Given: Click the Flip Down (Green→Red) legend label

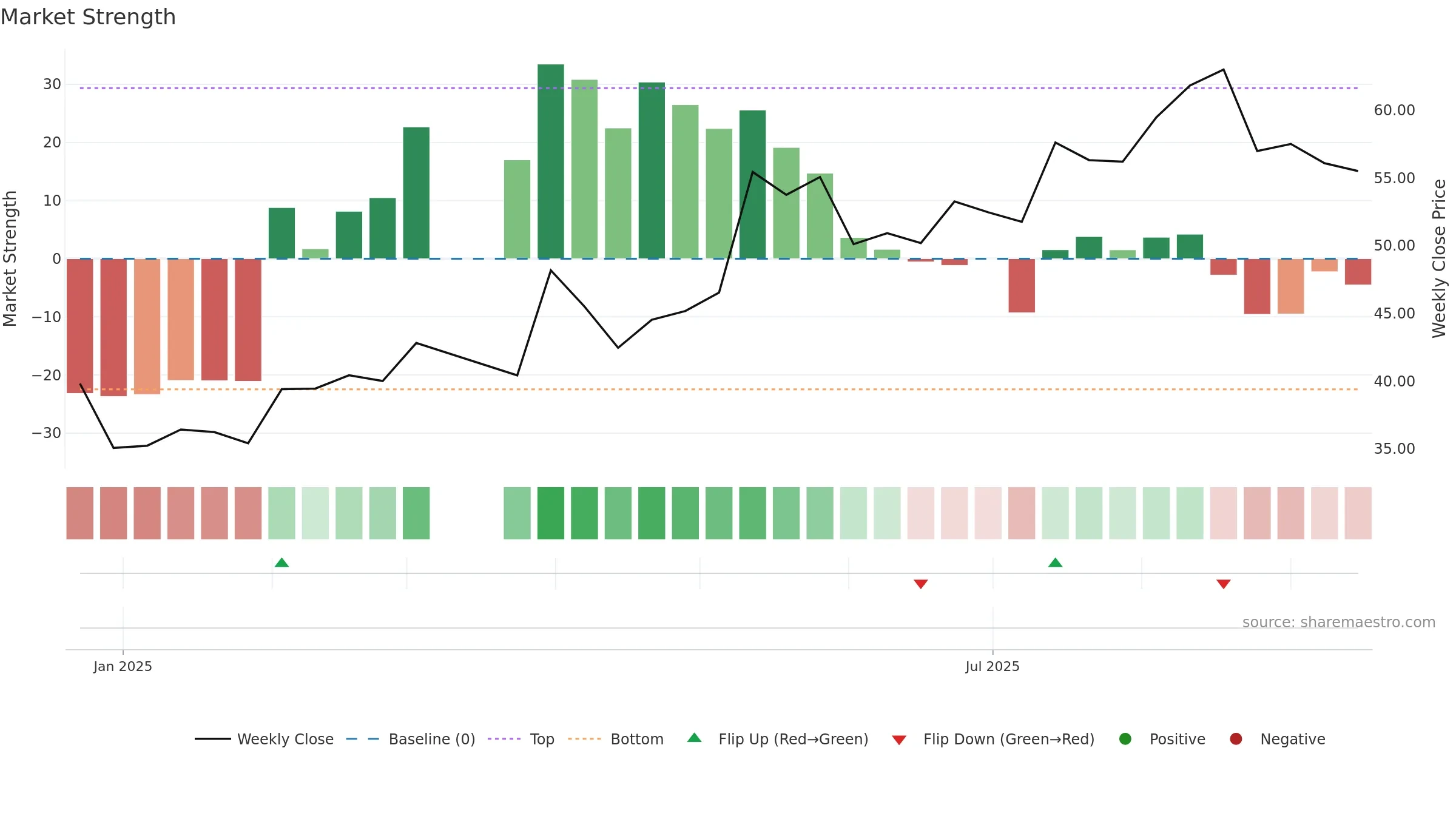Looking at the screenshot, I should [1009, 739].
